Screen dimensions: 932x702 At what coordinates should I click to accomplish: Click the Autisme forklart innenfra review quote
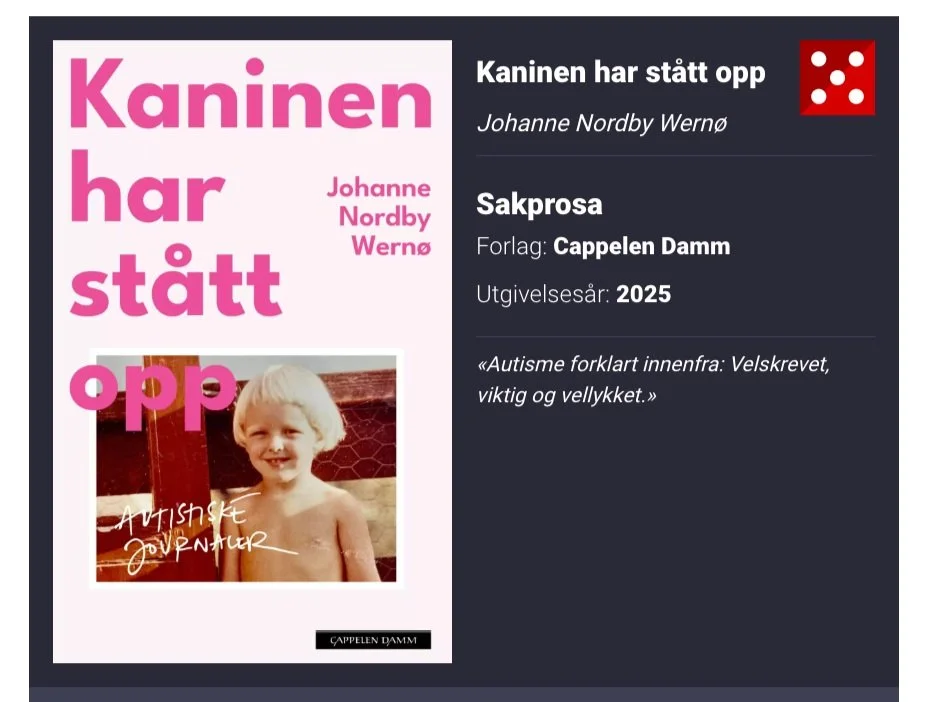click(653, 379)
